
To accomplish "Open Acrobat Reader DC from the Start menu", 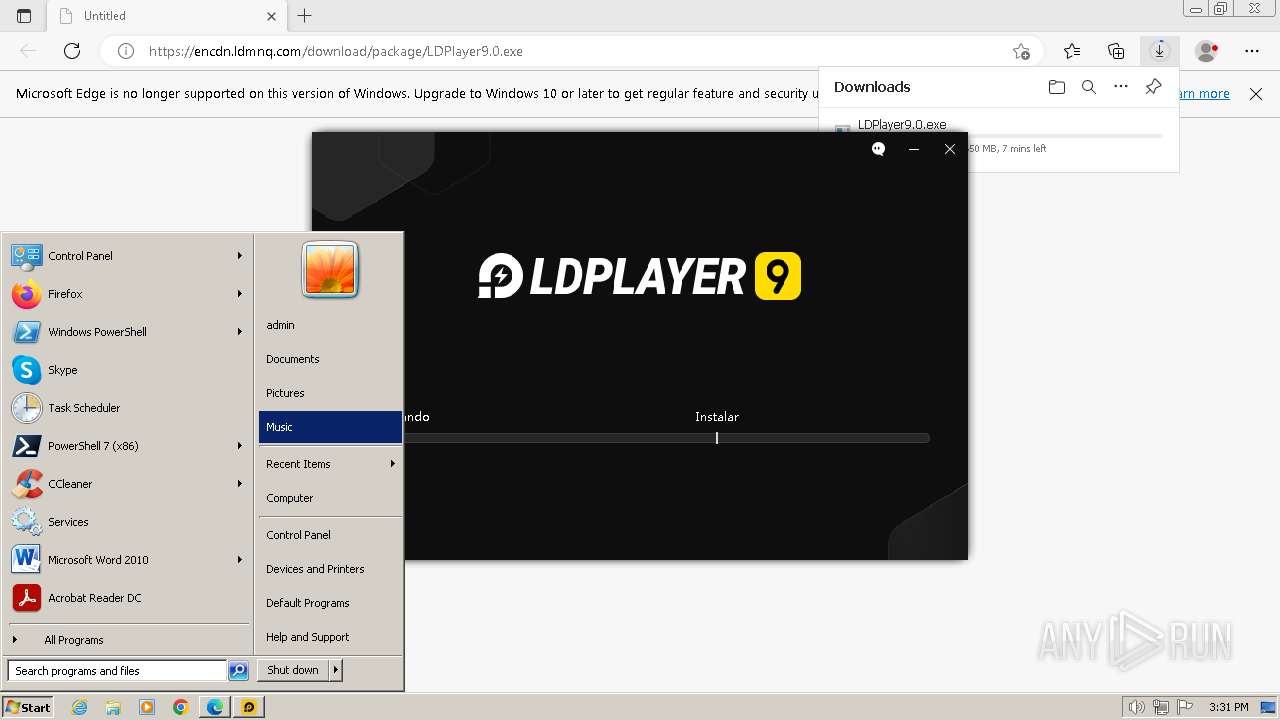I will [127, 598].
